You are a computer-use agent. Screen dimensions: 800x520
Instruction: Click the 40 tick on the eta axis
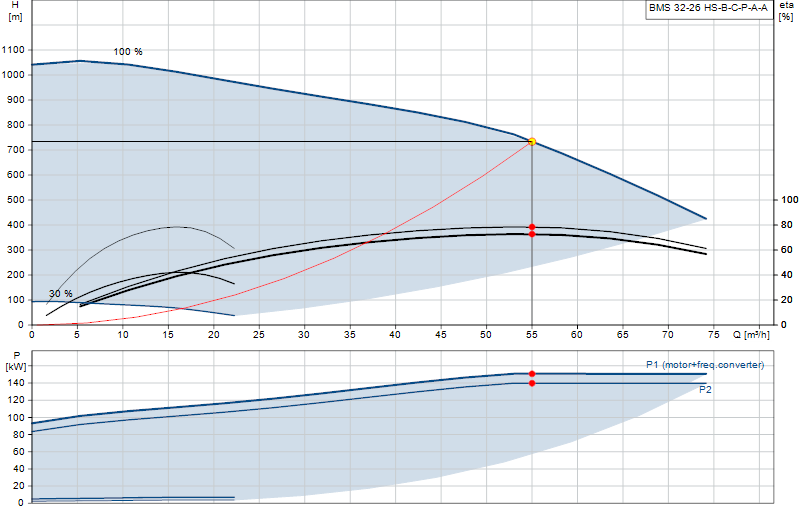[787, 275]
